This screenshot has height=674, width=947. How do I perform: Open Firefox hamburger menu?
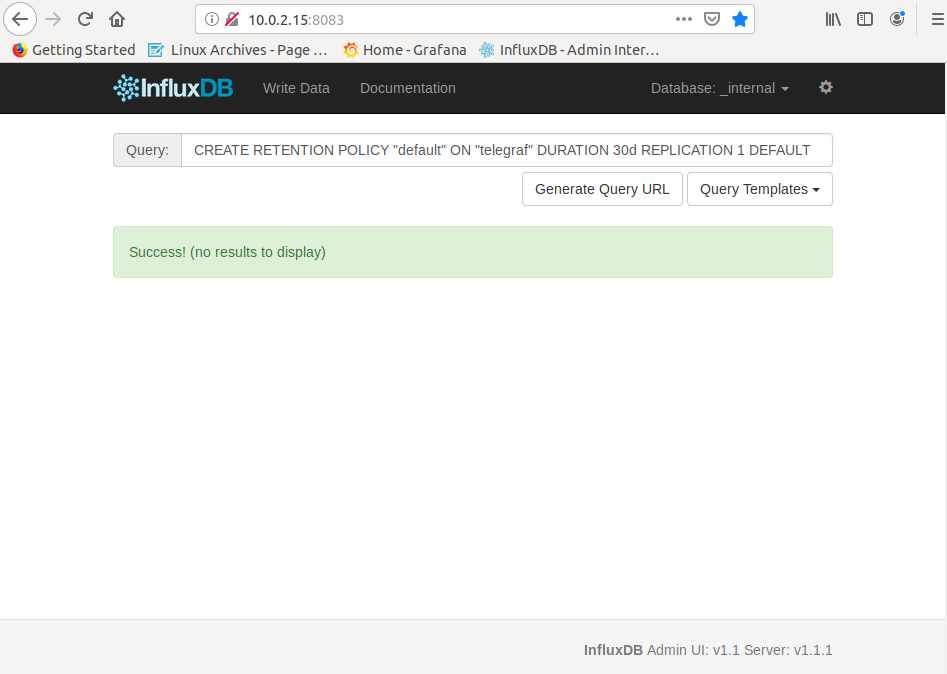pyautogui.click(x=937, y=19)
